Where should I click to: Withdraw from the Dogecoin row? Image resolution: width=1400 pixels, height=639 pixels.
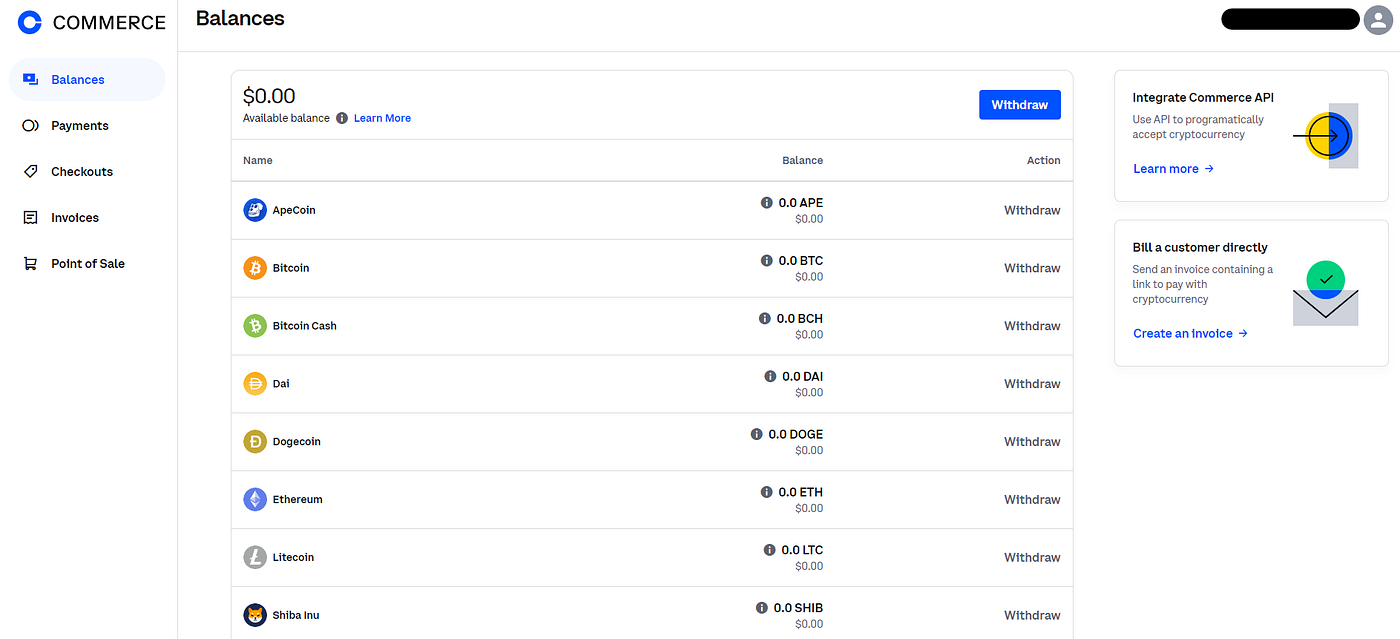(1032, 442)
